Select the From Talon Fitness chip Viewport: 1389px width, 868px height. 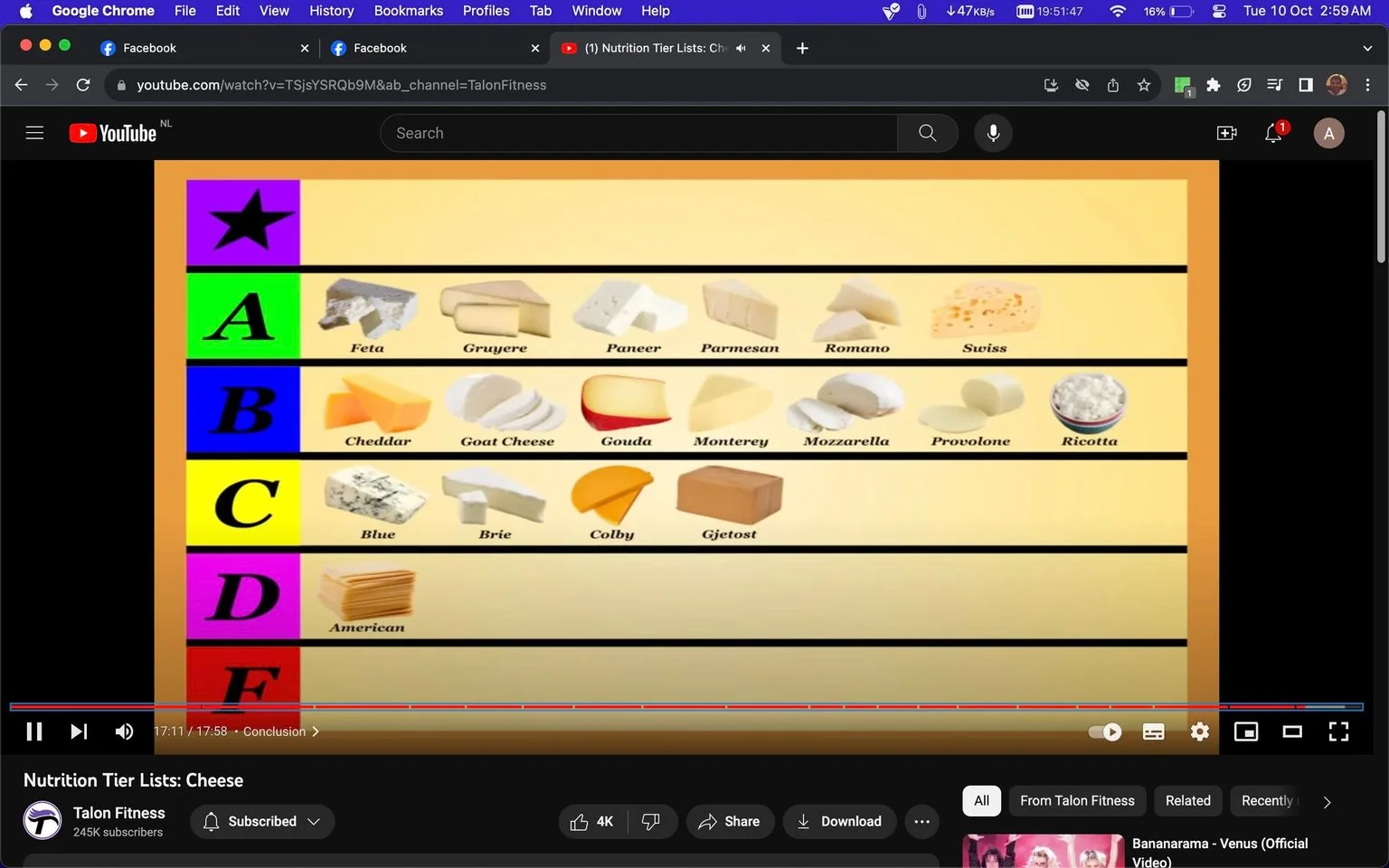1077,800
